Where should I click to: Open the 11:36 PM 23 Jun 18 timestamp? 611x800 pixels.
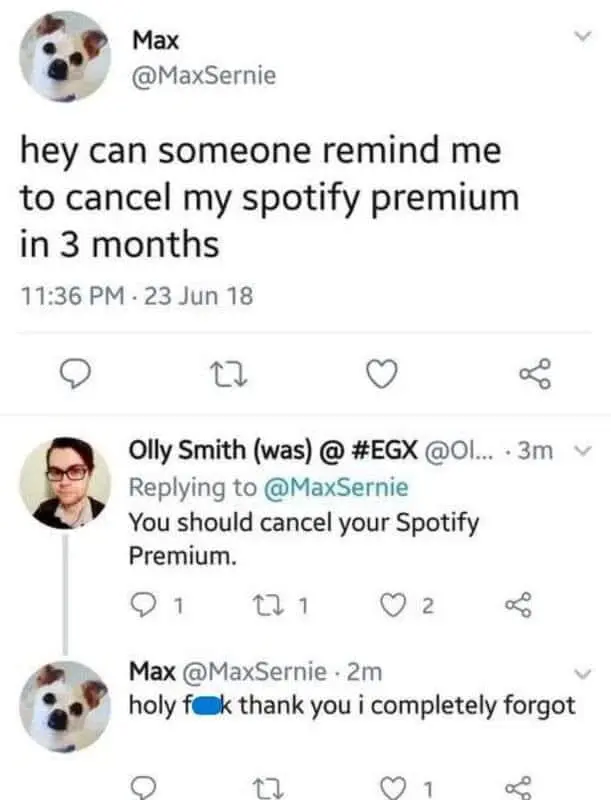pos(136,295)
